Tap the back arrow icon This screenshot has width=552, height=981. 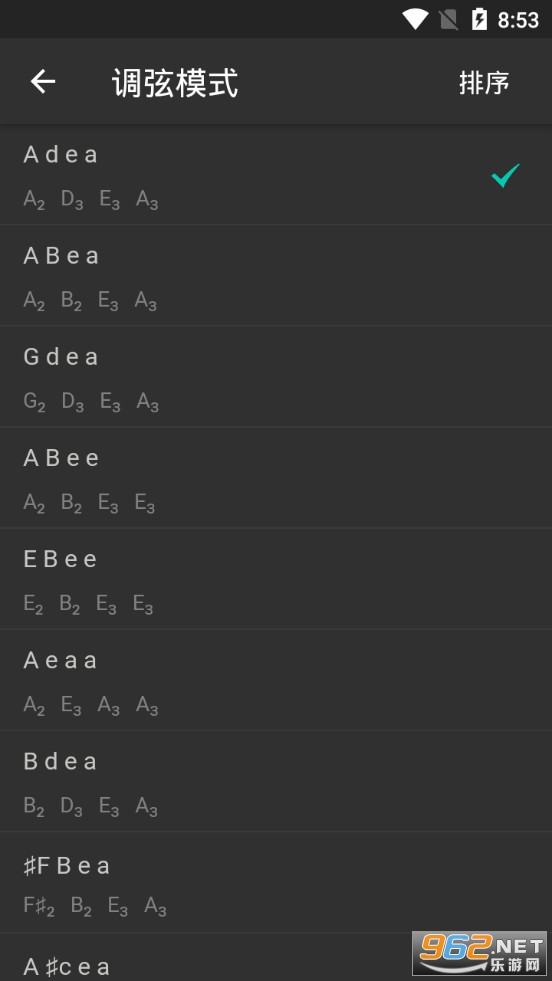pos(43,82)
